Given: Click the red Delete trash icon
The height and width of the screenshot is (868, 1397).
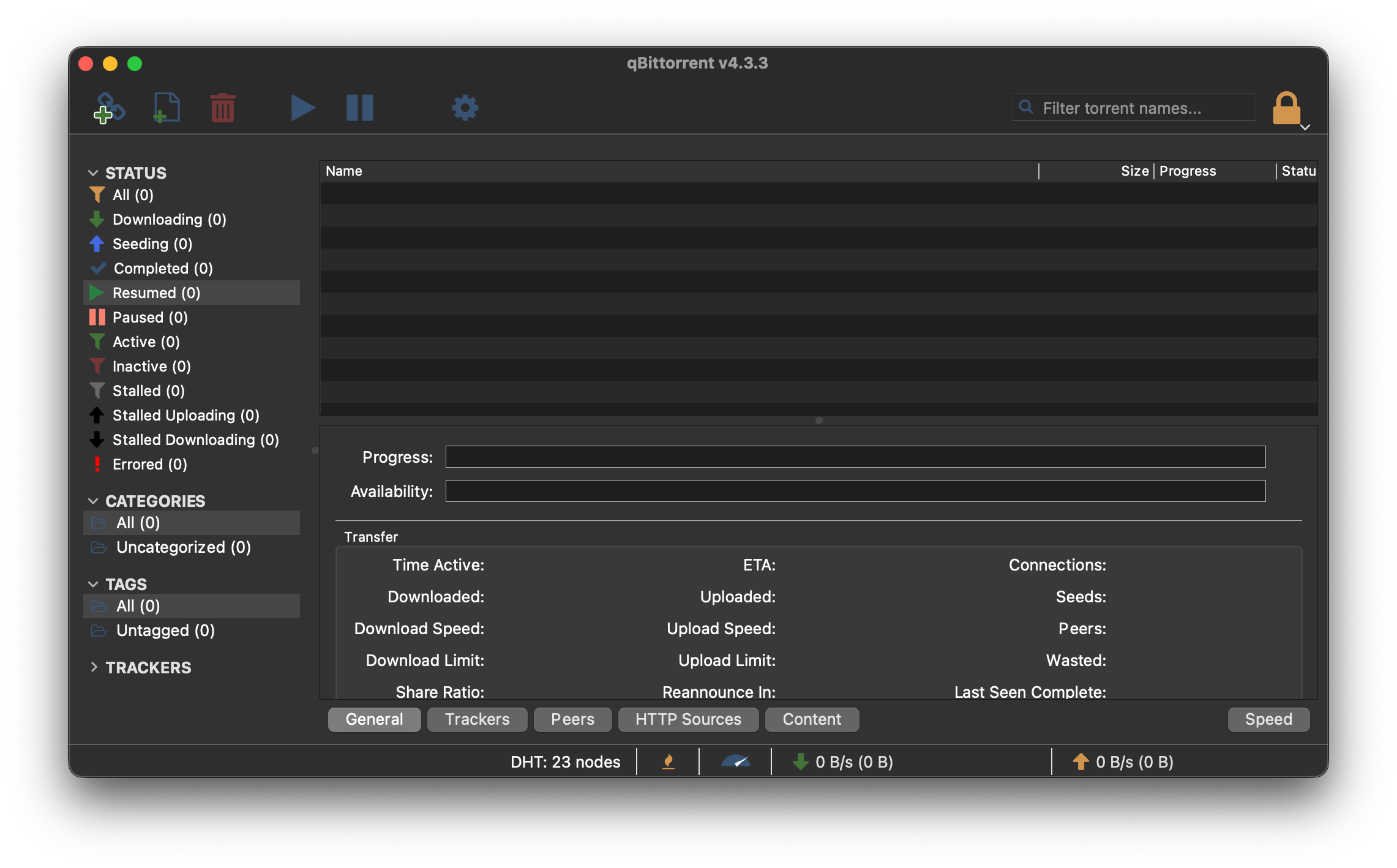Looking at the screenshot, I should pyautogui.click(x=222, y=108).
